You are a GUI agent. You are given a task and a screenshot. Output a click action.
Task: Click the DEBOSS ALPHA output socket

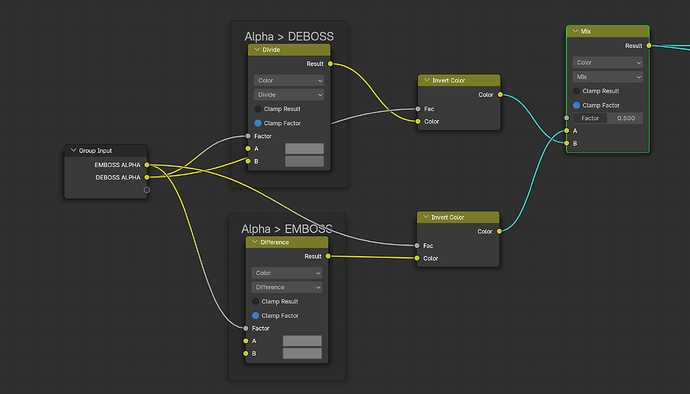147,177
